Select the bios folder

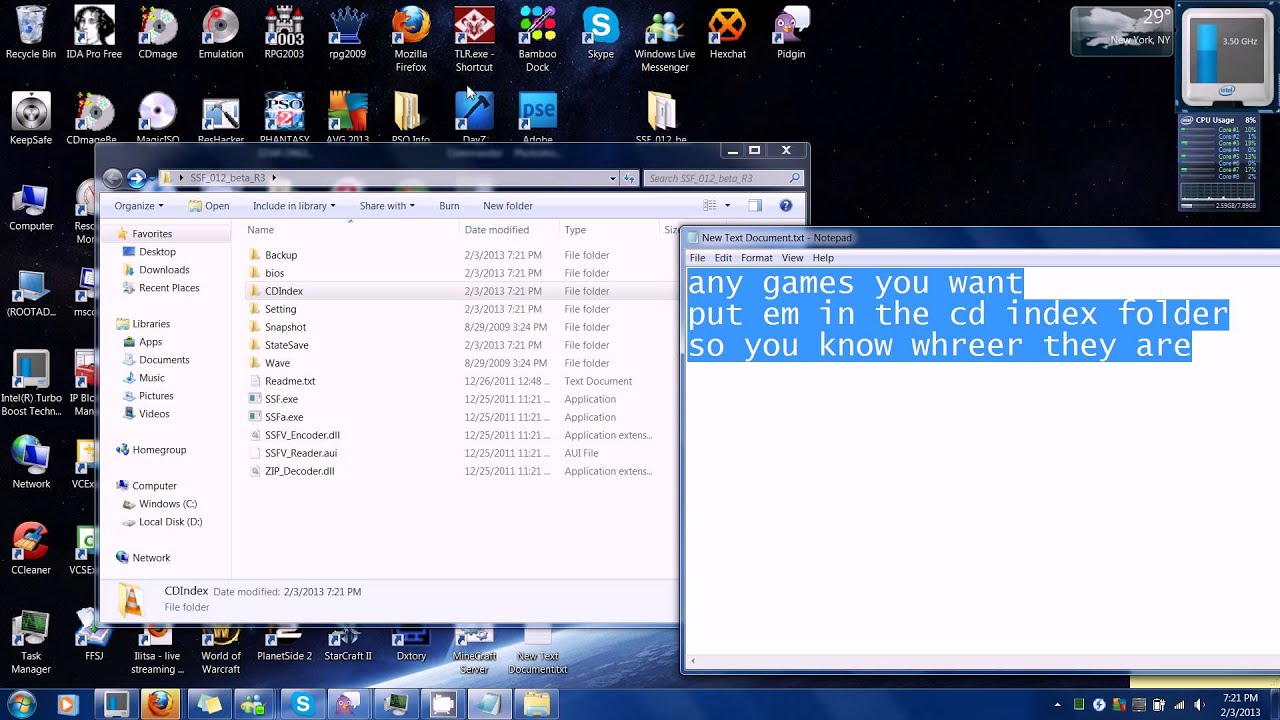[x=274, y=273]
